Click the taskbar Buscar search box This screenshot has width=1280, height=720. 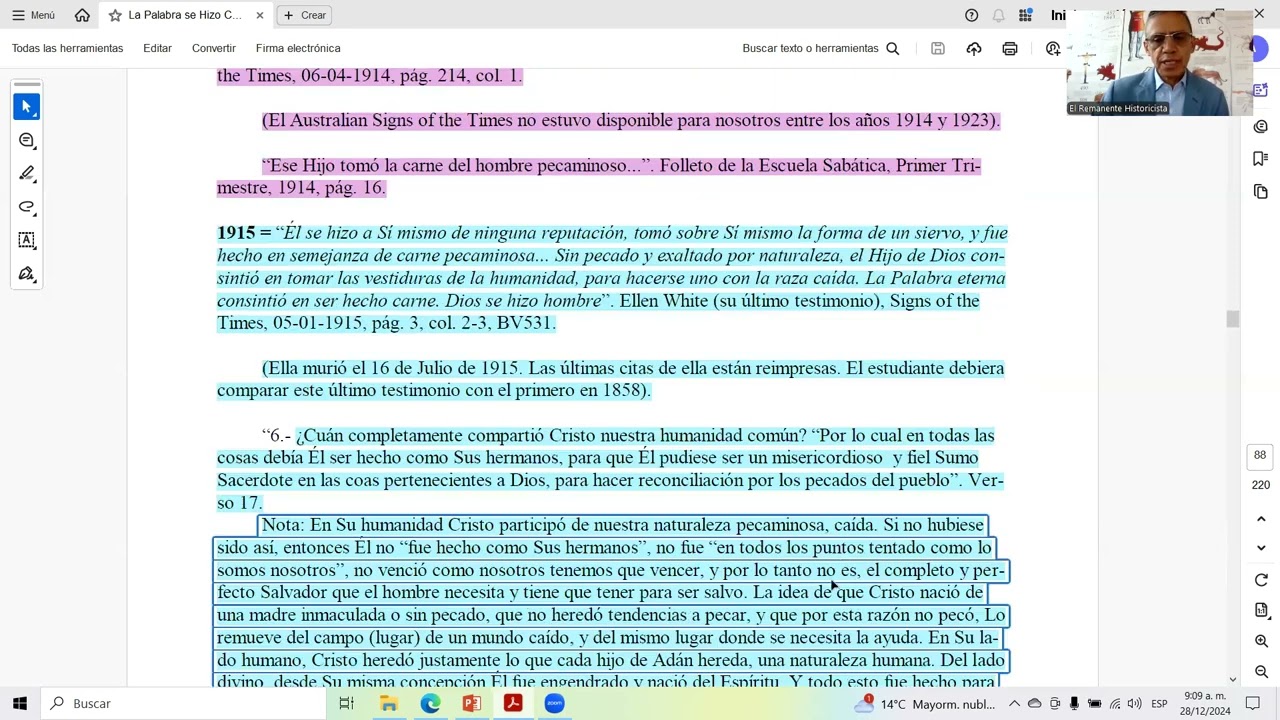[x=185, y=703]
